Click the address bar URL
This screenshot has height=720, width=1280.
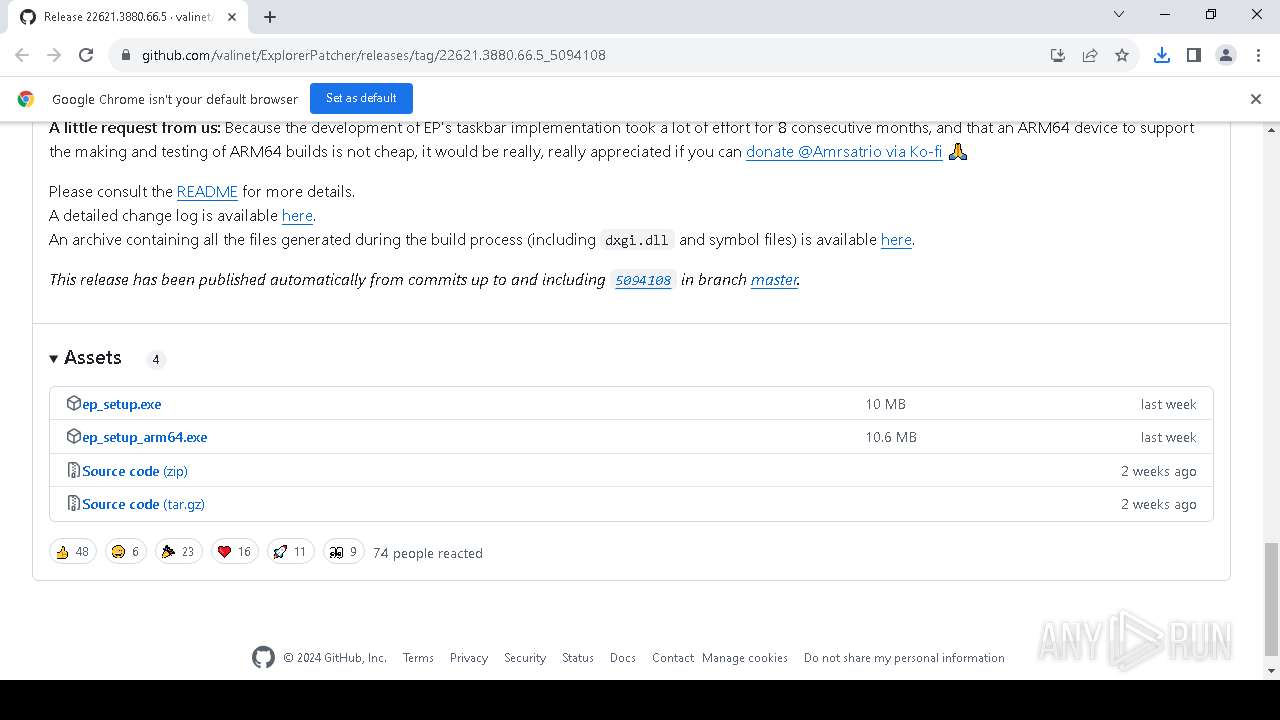[x=374, y=55]
